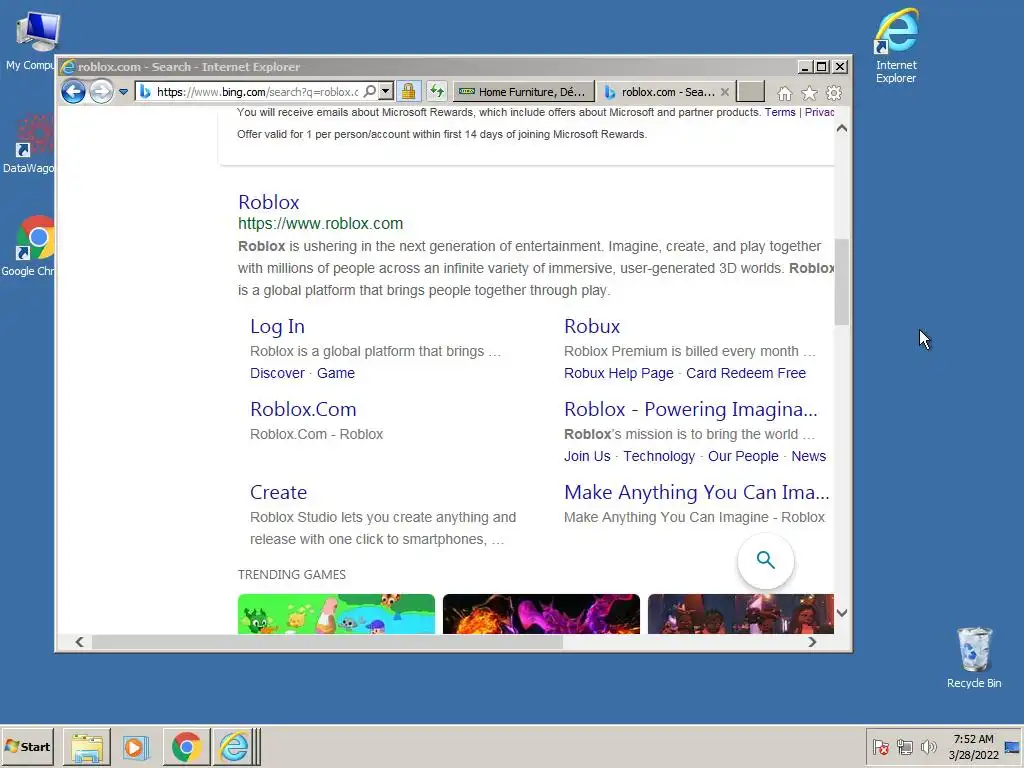Maximize the Internet Explorer window
Image resolution: width=1024 pixels, height=768 pixels.
pyautogui.click(x=822, y=67)
